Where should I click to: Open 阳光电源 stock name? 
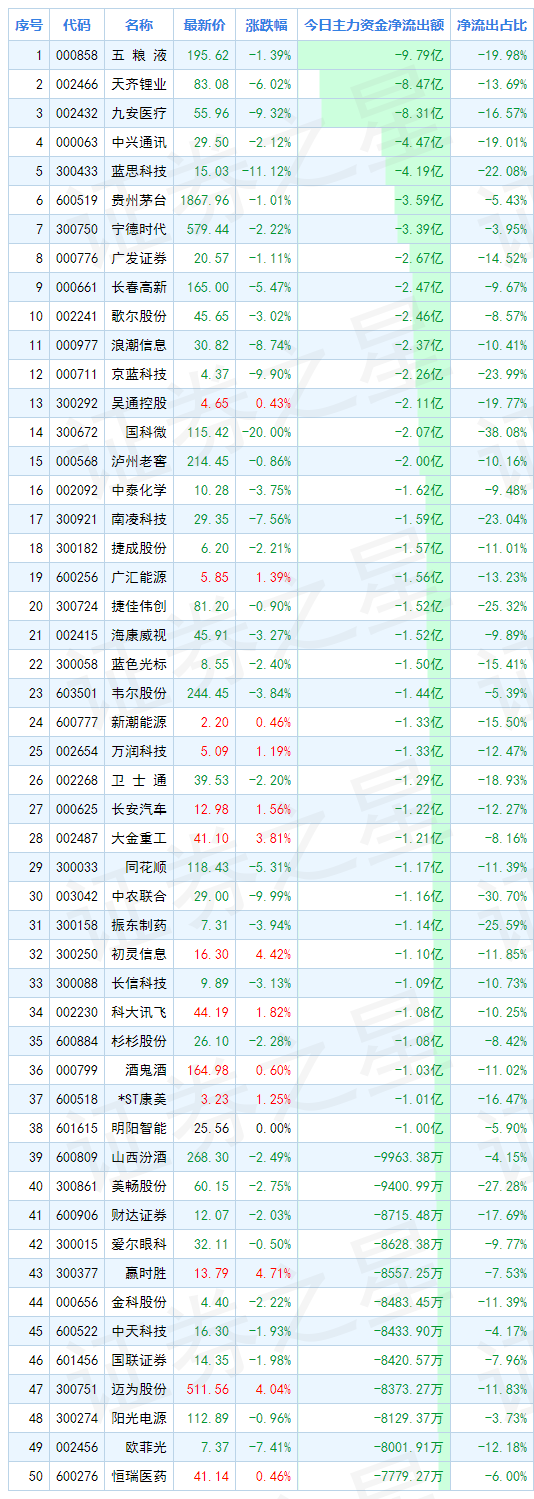(140, 1417)
